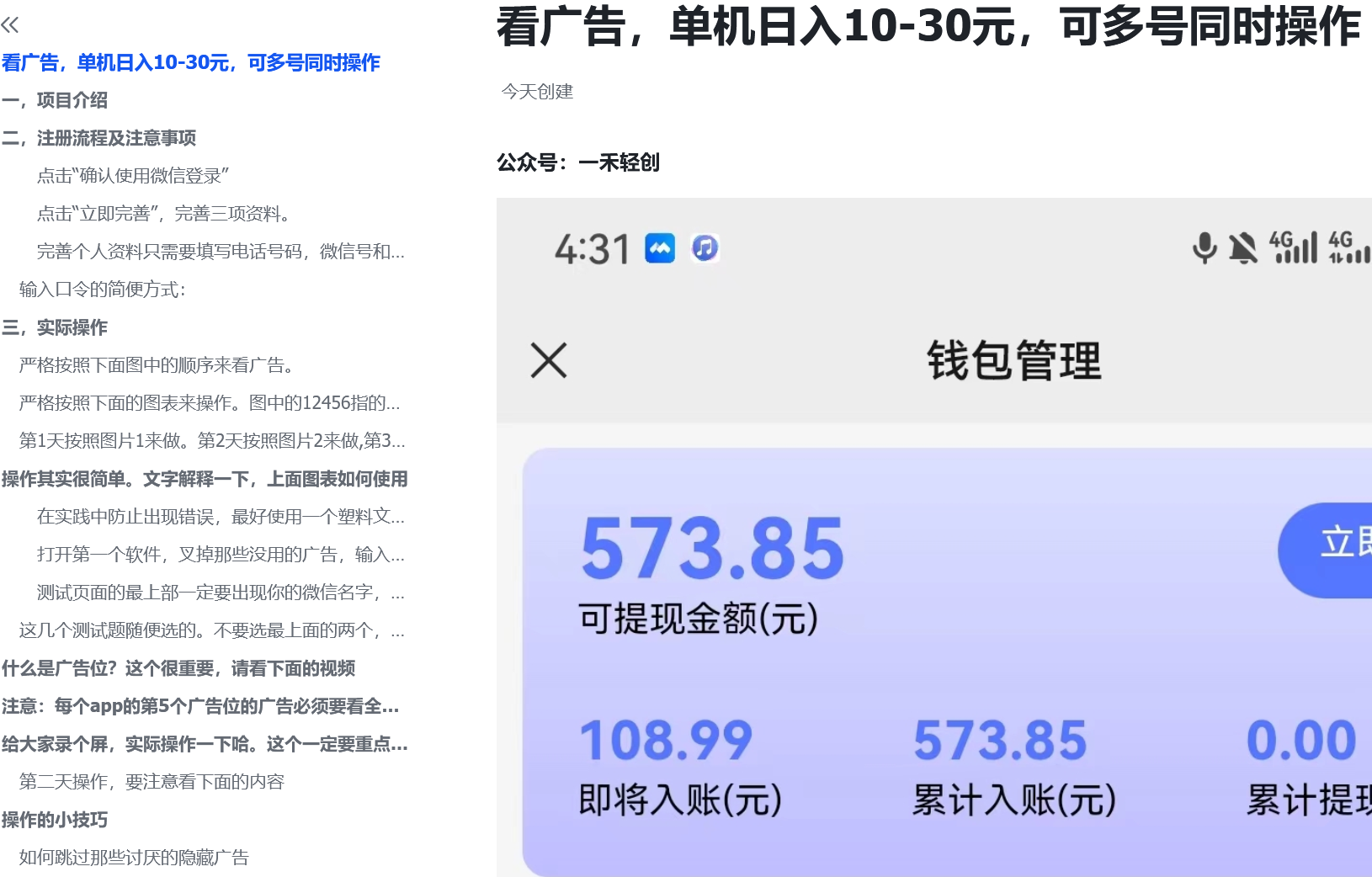Screen dimensions: 1372x877
Task: Open outline title 看广告，单机日入10-30元
Action: 191,62
